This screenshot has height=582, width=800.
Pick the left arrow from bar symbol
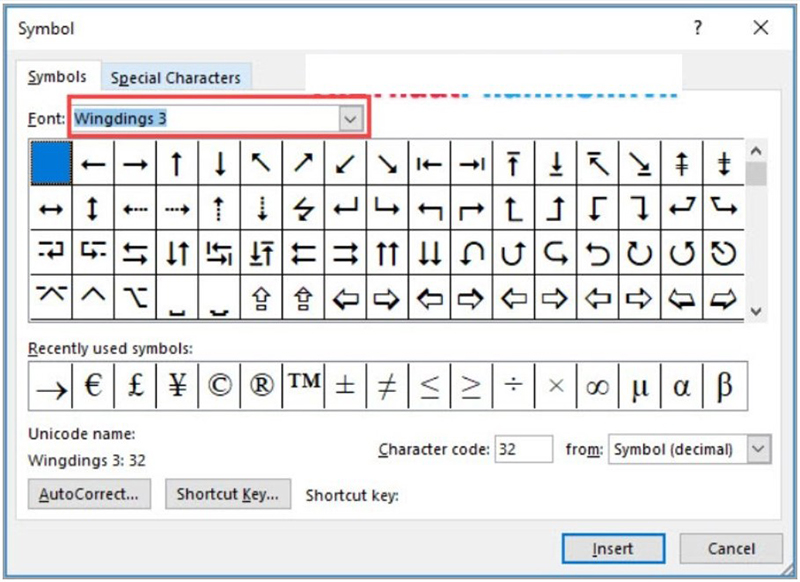[429, 164]
